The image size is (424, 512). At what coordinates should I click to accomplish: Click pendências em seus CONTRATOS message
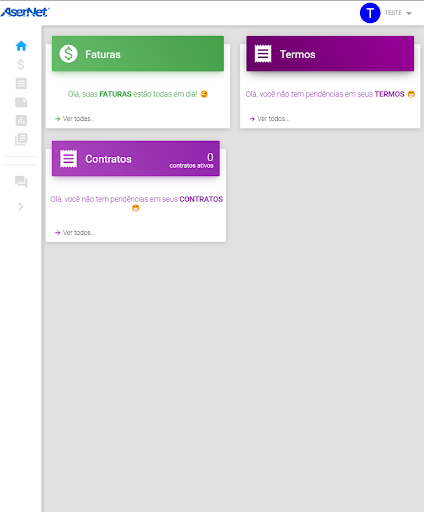click(x=137, y=203)
